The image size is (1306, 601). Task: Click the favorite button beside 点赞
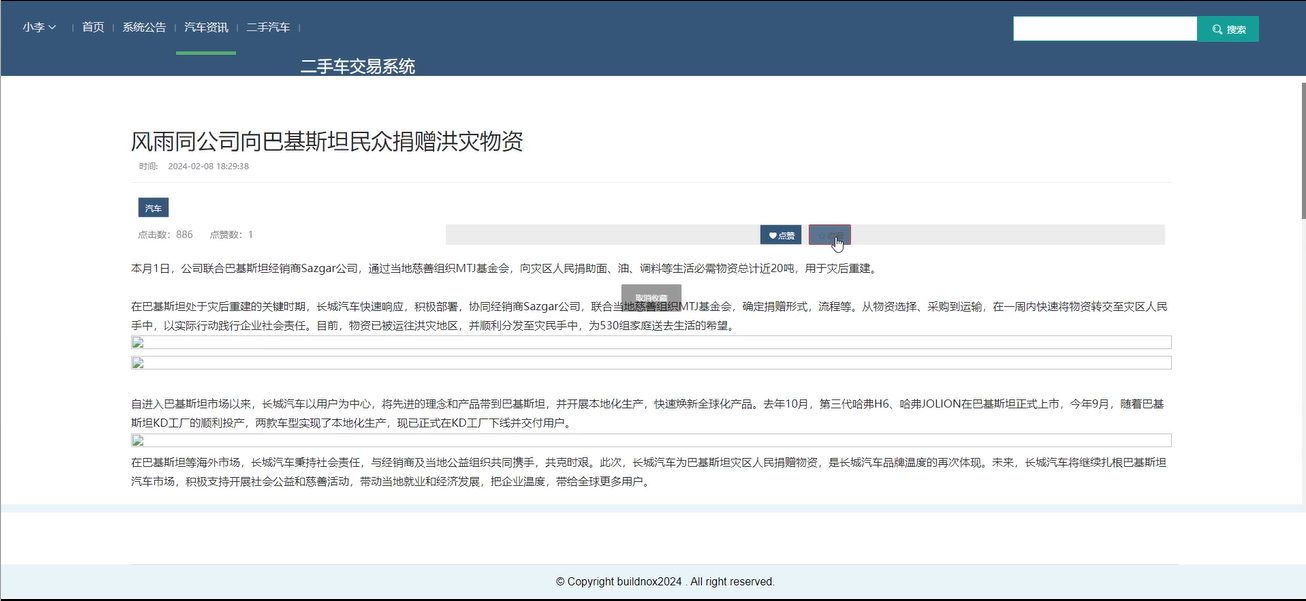(x=829, y=235)
